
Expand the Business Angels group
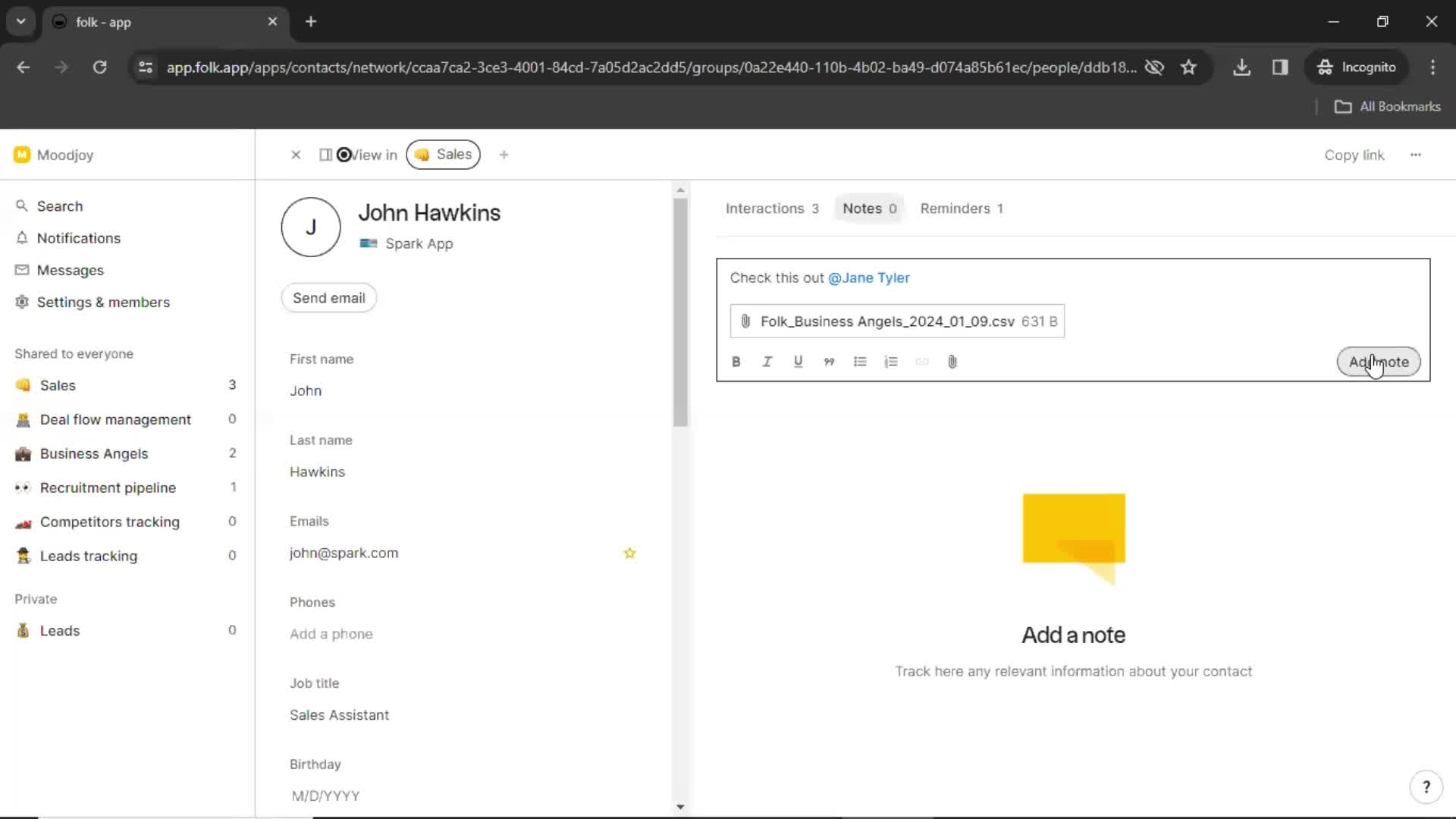(x=94, y=453)
